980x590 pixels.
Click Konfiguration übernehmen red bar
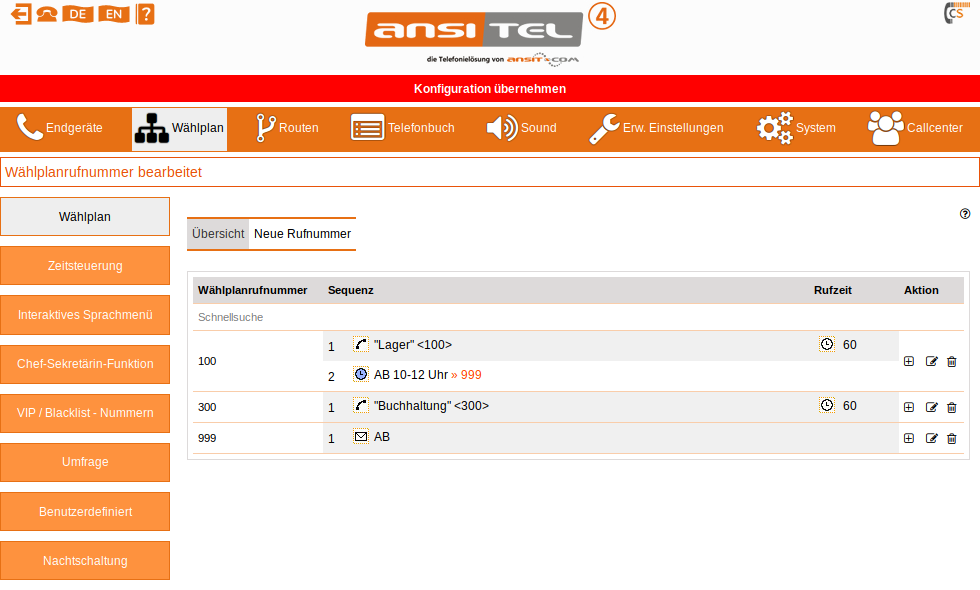click(x=490, y=88)
